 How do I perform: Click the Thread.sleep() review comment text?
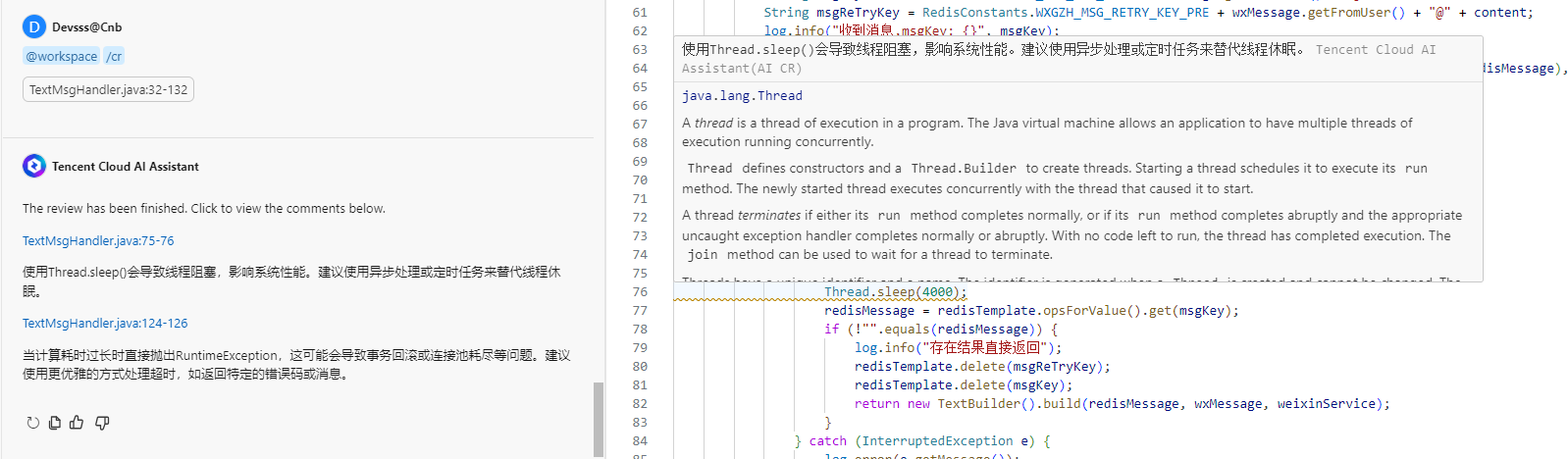pyautogui.click(x=291, y=281)
